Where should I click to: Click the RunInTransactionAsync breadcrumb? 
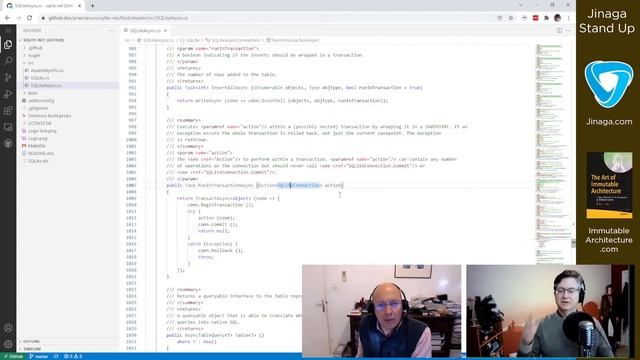click(x=295, y=40)
